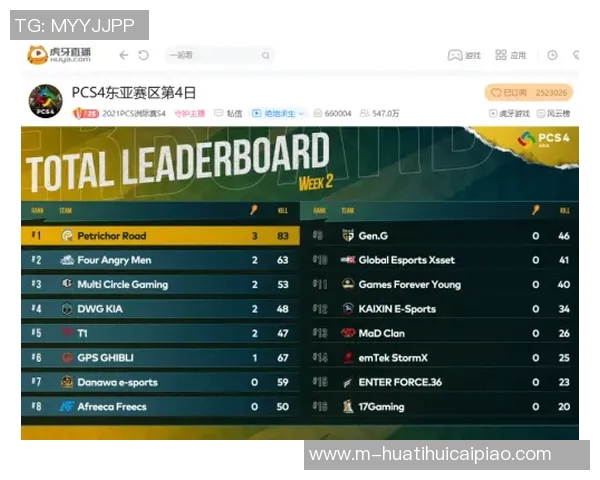Image resolution: width=600 pixels, height=480 pixels.
Task: Open watch history clock icon
Action: click(x=552, y=55)
